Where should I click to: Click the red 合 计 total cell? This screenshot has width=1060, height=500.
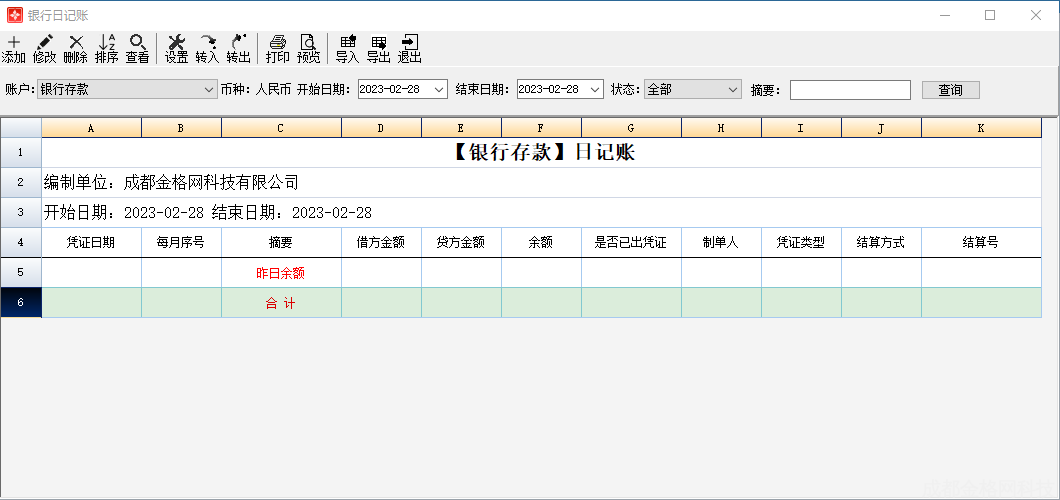(x=281, y=303)
